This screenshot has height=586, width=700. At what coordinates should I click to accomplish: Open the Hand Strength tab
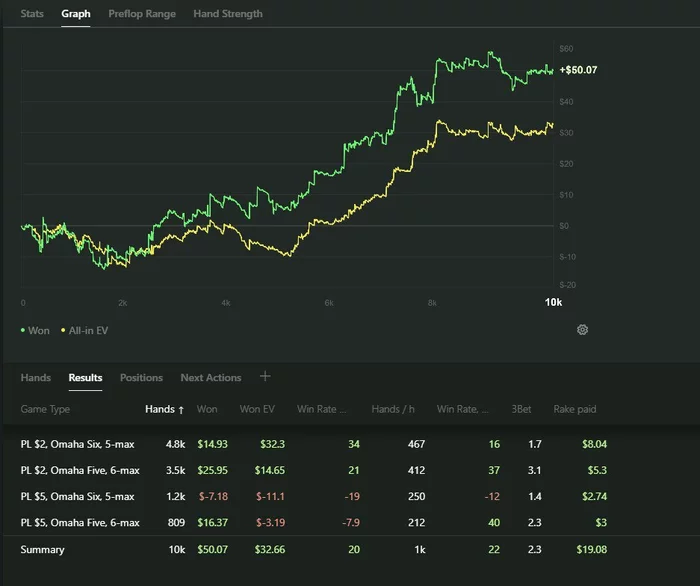coord(228,14)
